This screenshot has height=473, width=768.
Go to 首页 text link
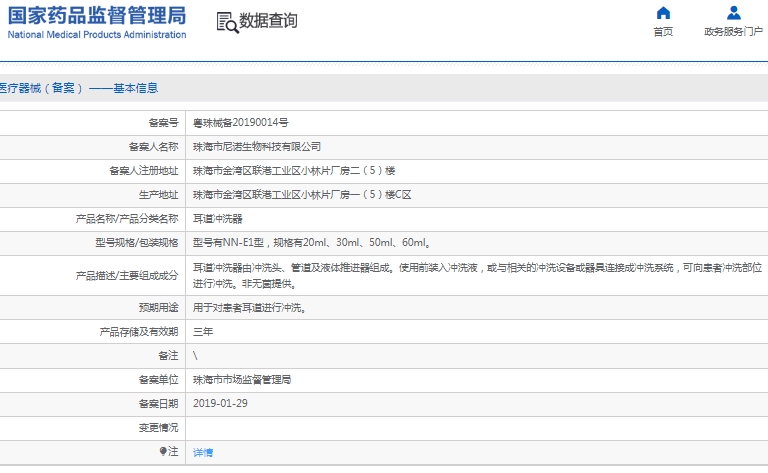tap(663, 31)
